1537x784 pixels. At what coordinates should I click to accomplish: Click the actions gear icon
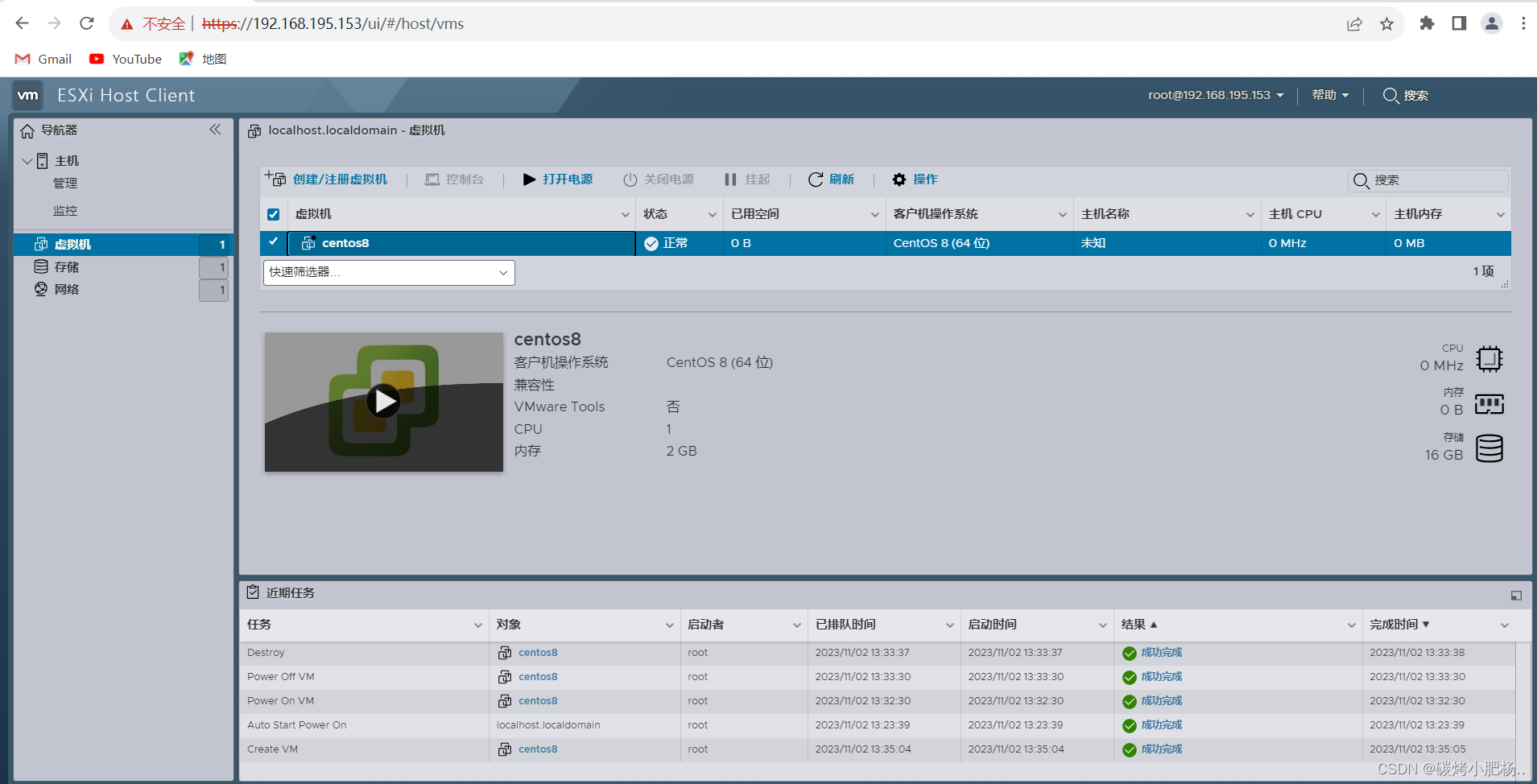[x=899, y=179]
